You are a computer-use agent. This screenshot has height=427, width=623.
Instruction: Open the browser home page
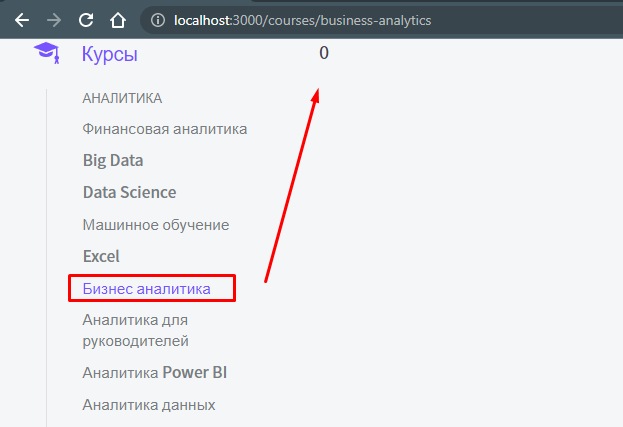tap(118, 20)
